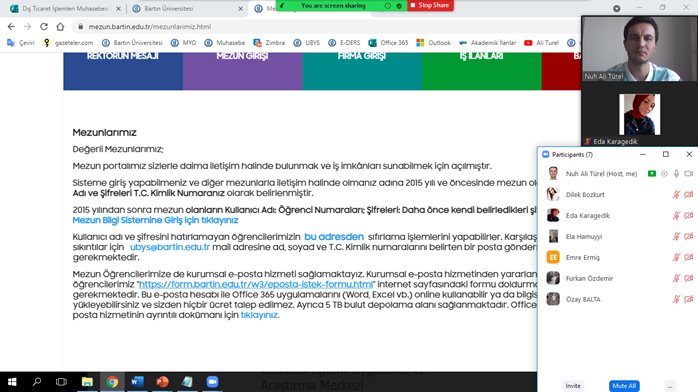Click the ubys@bartin.edu.tr email link
The height and width of the screenshot is (392, 698).
[170, 247]
